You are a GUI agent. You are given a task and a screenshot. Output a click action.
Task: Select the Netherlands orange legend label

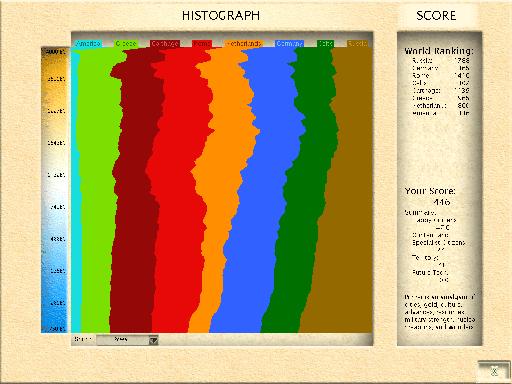coord(244,43)
